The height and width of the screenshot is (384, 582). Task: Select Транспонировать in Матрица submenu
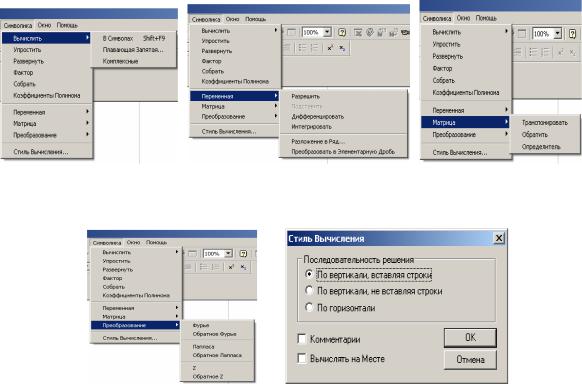(x=545, y=122)
